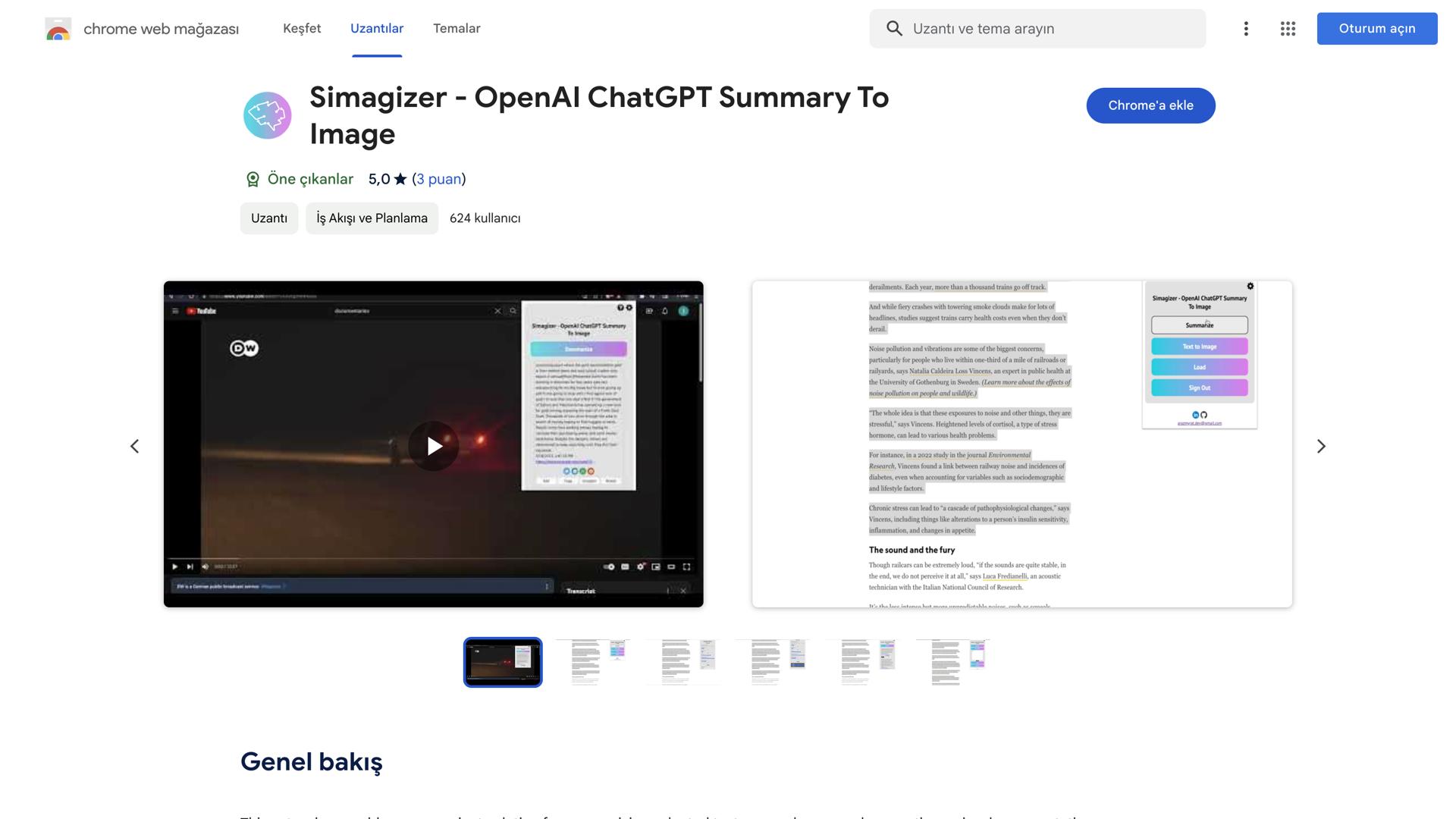Open the 3 puan ratings link

[439, 180]
